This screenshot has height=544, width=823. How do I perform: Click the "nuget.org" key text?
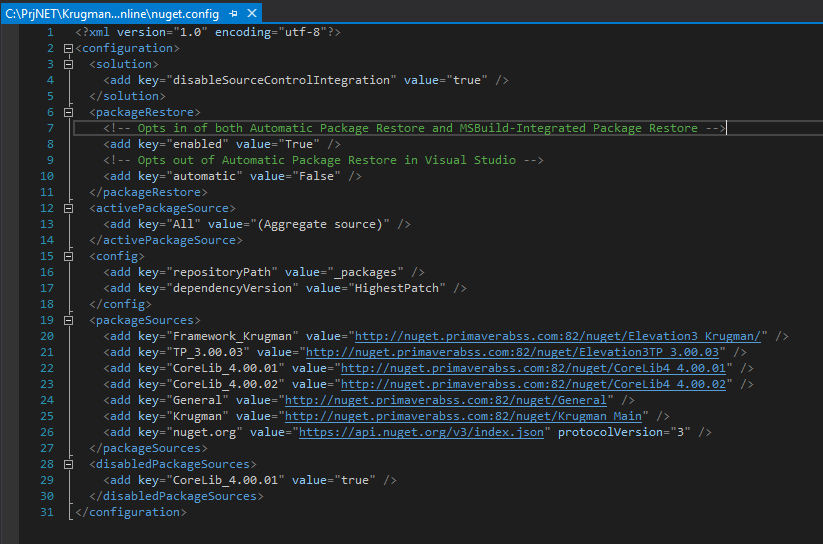(204, 432)
